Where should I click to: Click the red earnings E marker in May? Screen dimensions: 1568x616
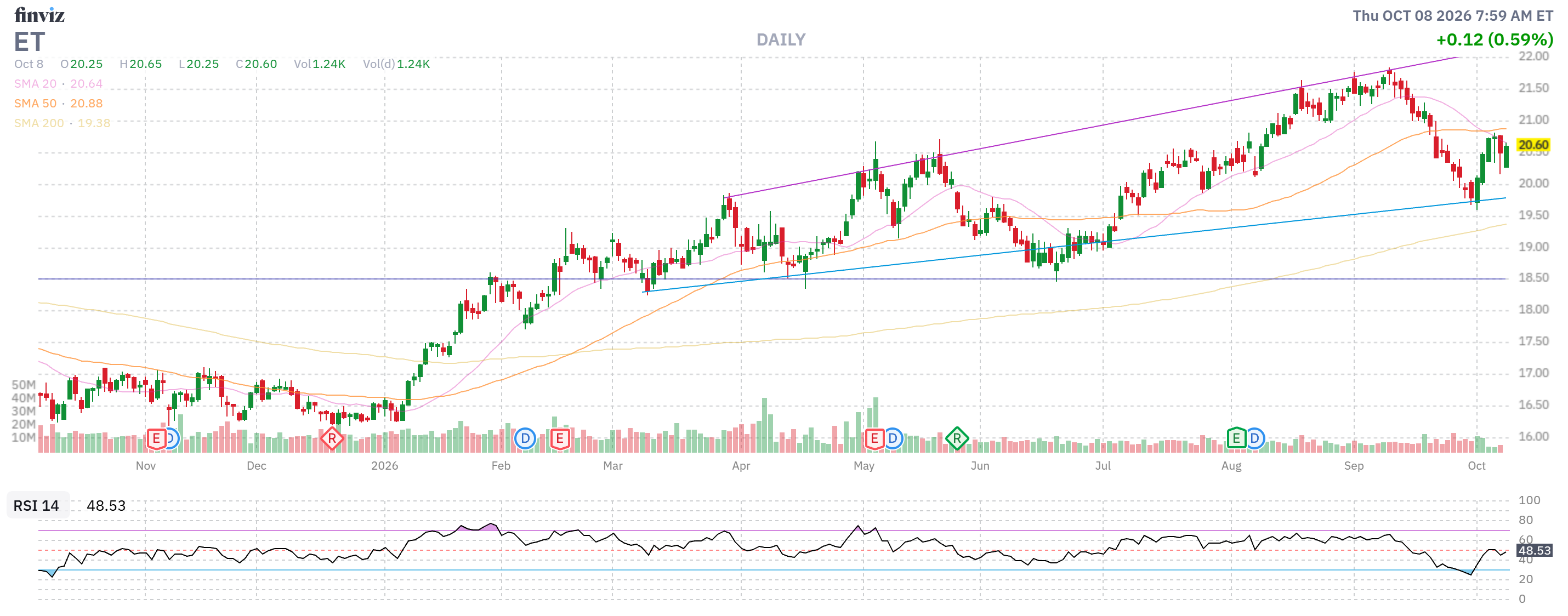tap(874, 438)
